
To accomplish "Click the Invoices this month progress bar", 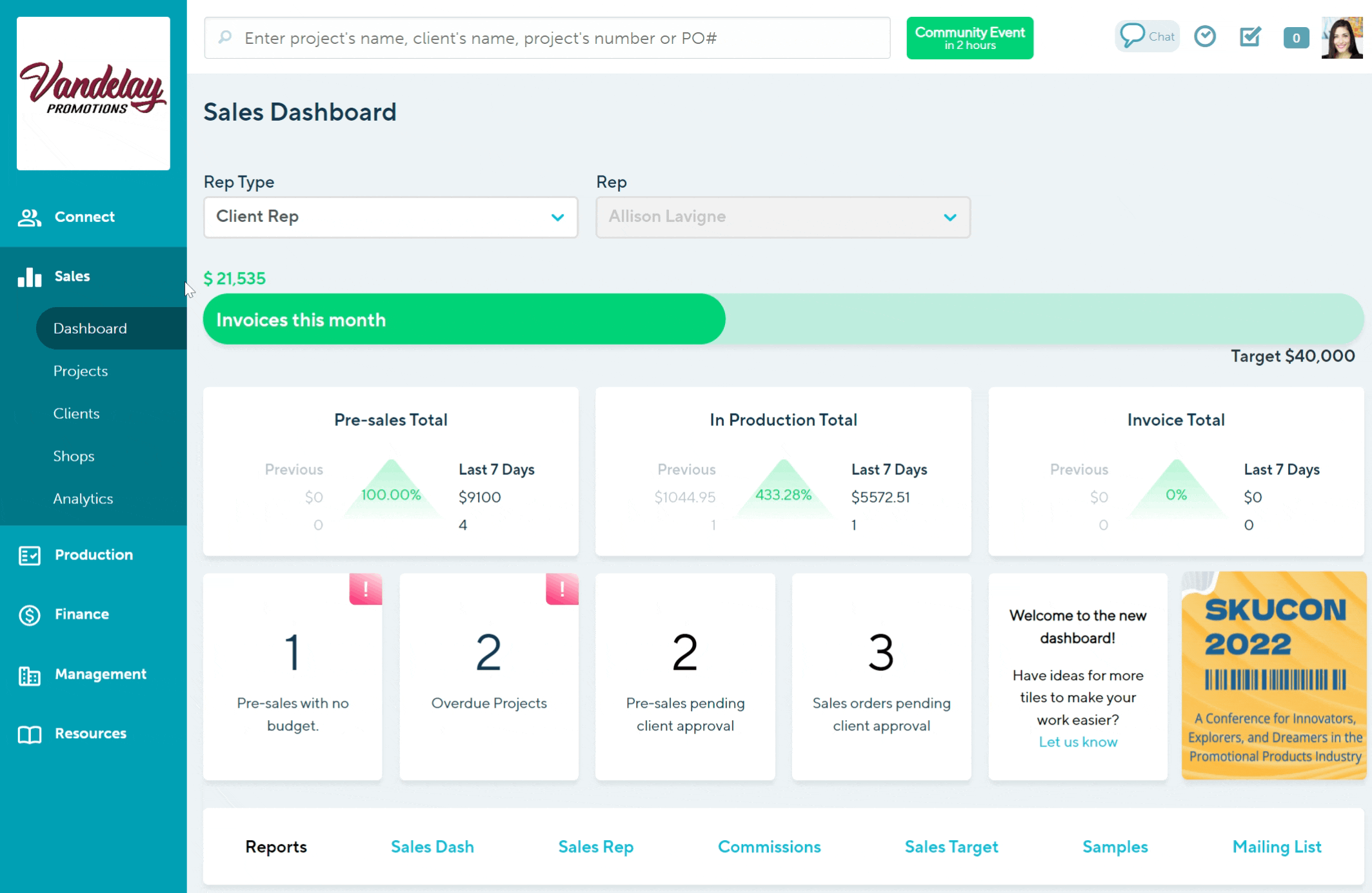I will point(464,319).
